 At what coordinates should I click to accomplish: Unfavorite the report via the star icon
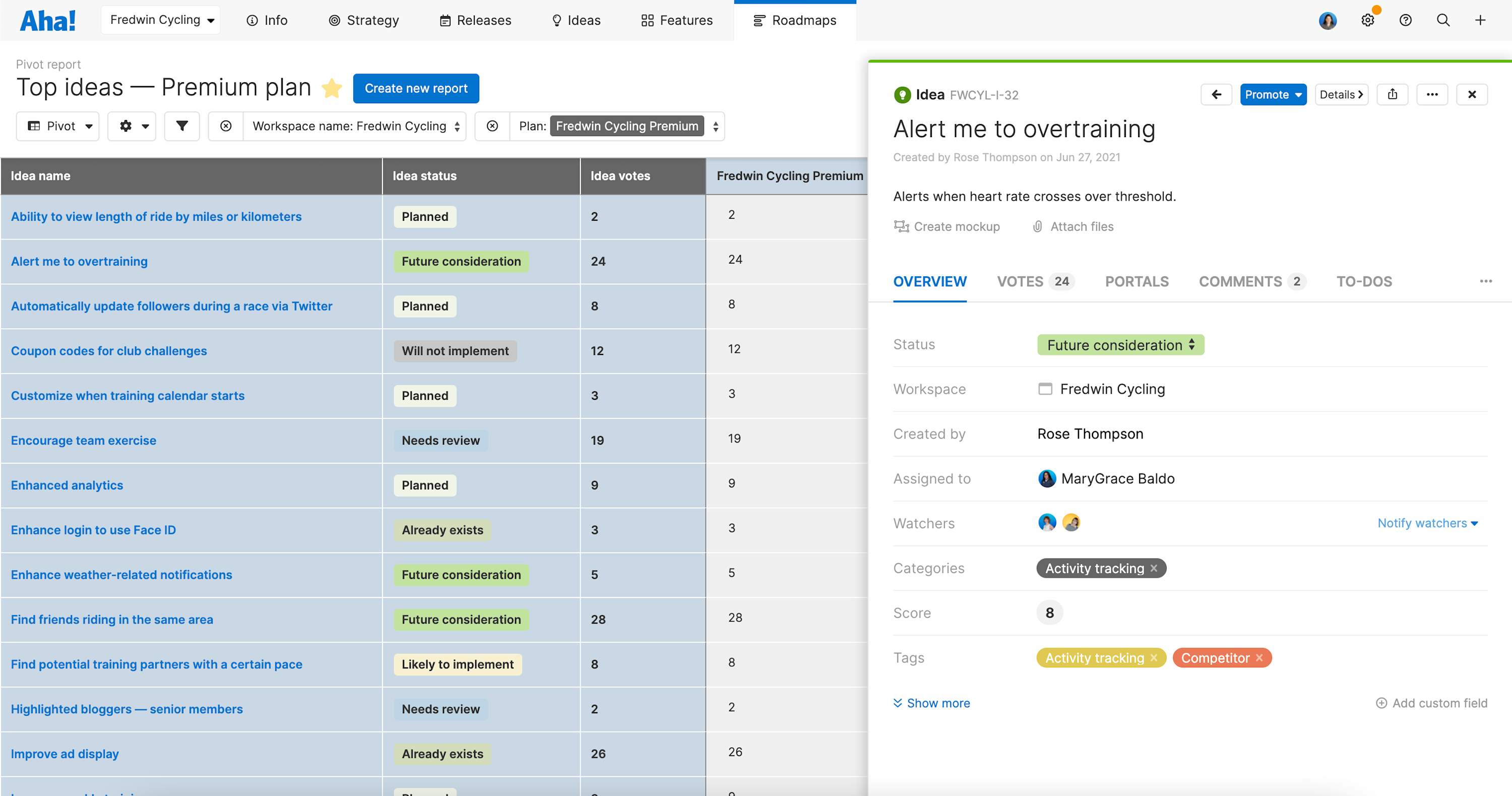(332, 88)
